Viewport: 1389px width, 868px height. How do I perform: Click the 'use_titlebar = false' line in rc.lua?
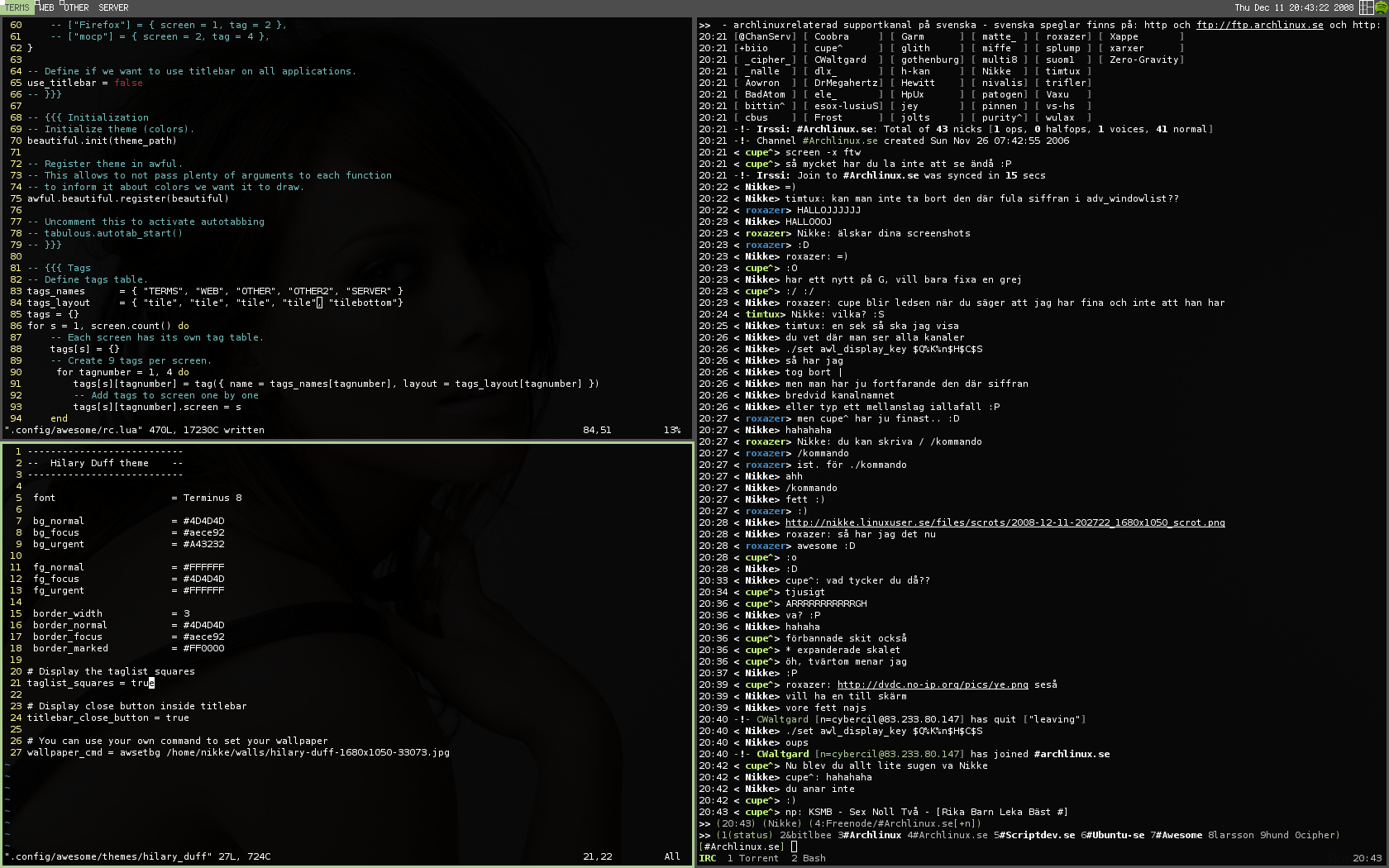click(x=85, y=83)
